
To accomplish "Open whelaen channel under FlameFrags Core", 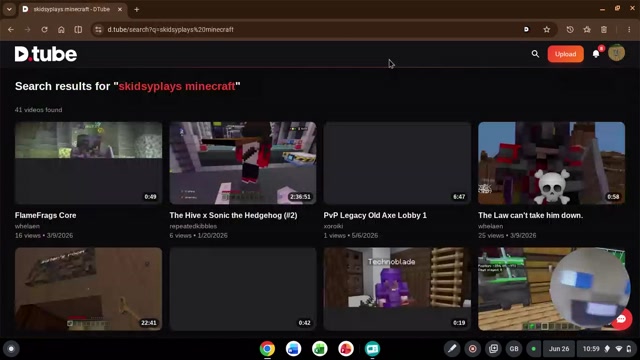I will point(27,226).
